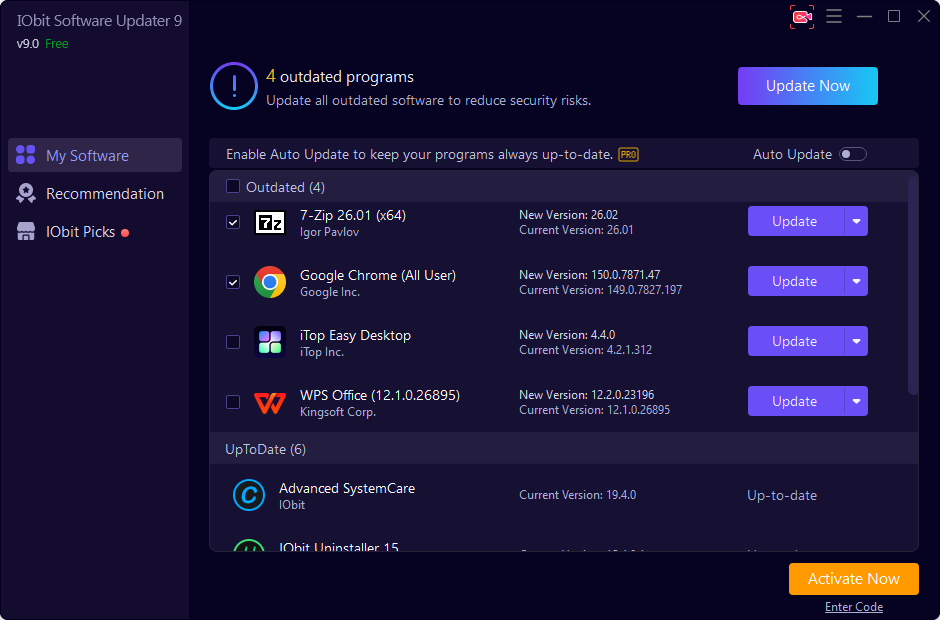Click the Kingsoft Corp. publisher label
Image resolution: width=940 pixels, height=620 pixels.
pos(338,412)
